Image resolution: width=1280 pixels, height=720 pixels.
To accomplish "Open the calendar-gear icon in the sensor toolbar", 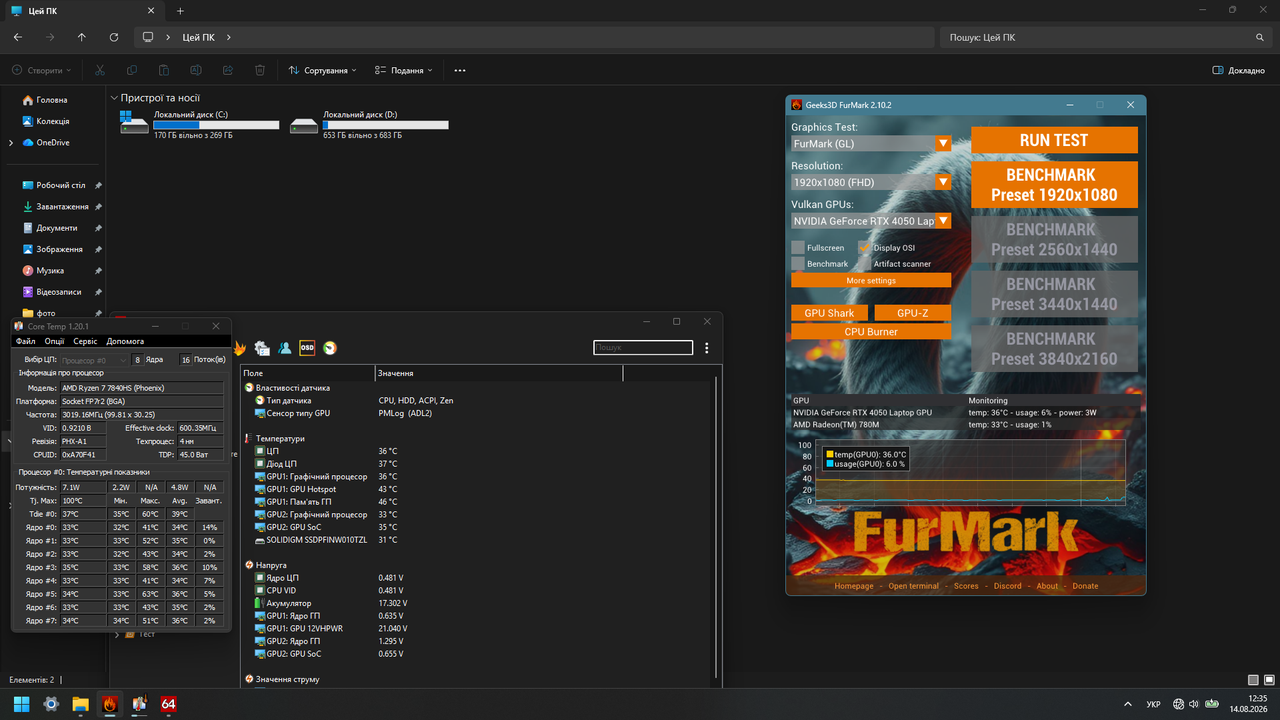I will point(262,348).
